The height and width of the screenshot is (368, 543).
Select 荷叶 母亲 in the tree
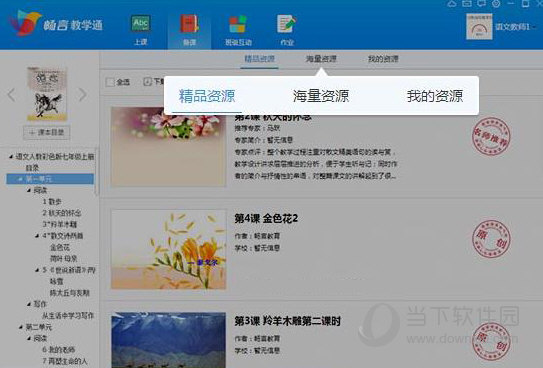[x=63, y=259]
